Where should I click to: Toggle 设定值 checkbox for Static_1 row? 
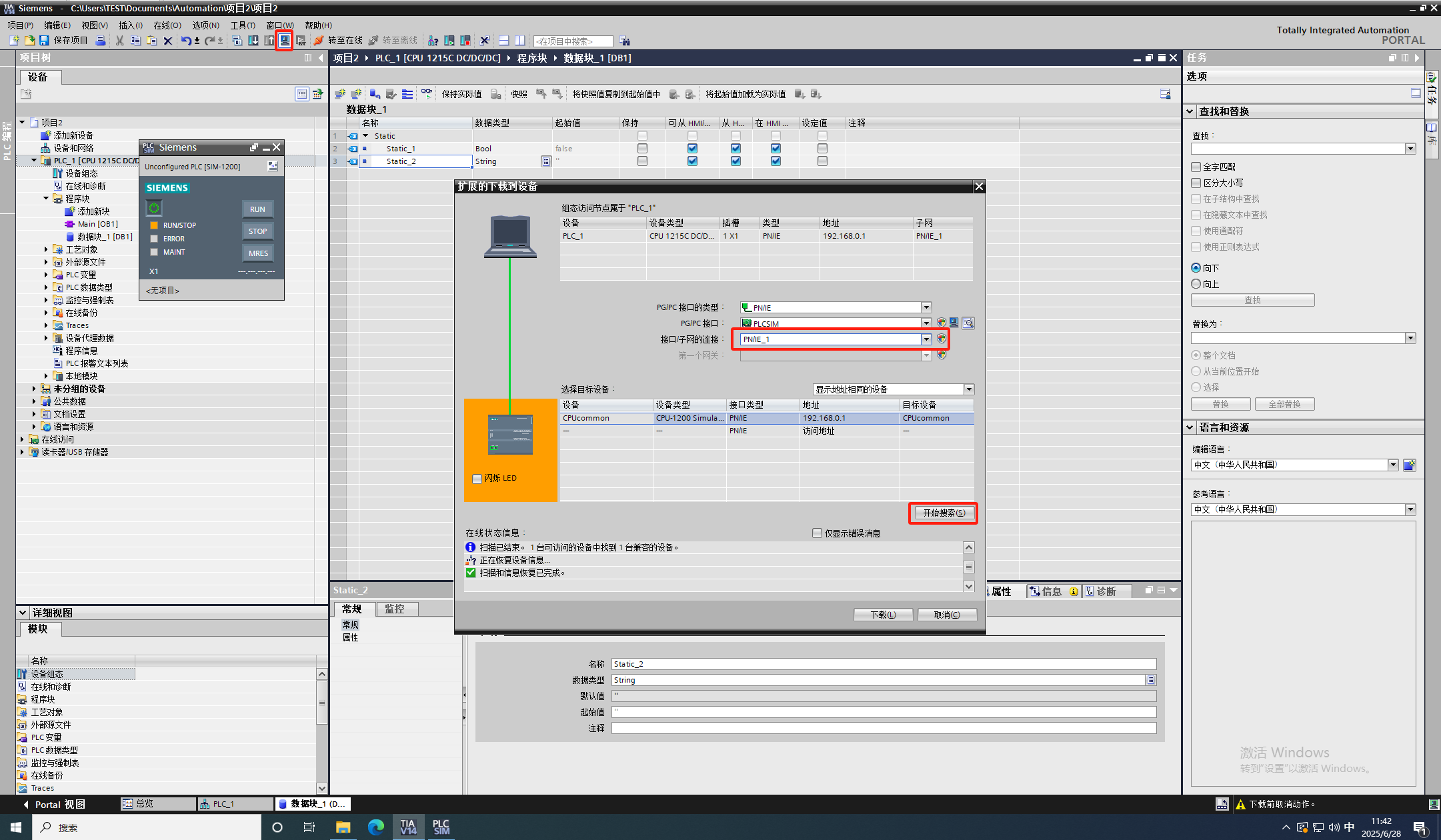click(x=822, y=149)
